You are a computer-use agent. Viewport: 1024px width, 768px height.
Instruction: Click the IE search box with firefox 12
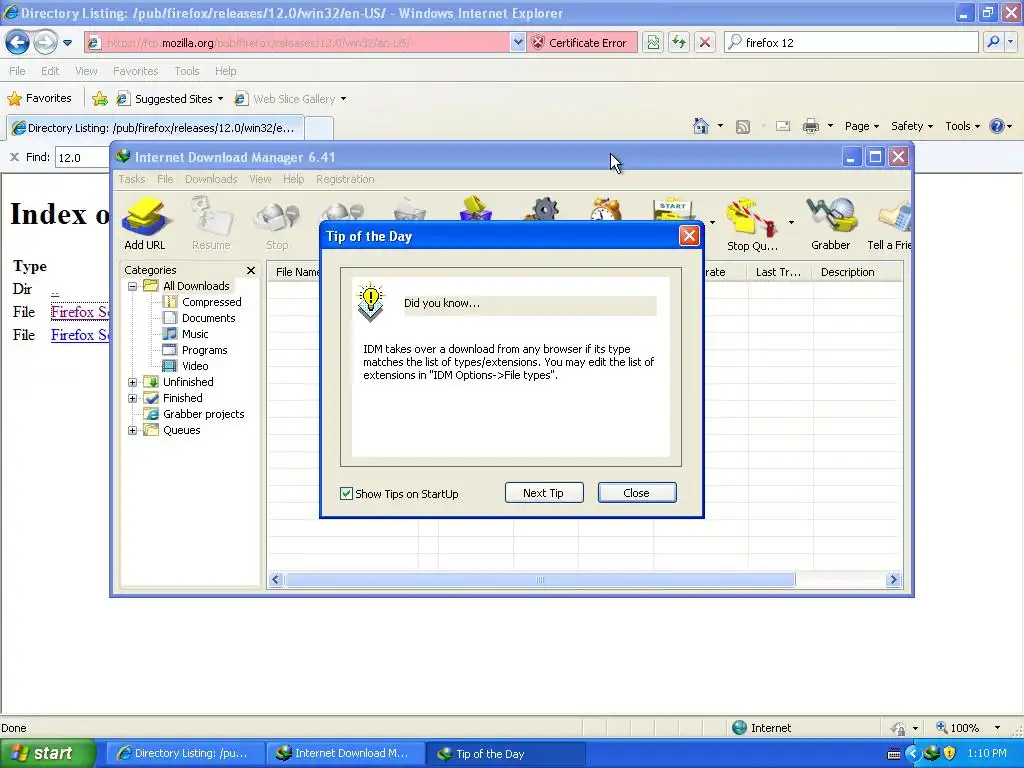(851, 42)
